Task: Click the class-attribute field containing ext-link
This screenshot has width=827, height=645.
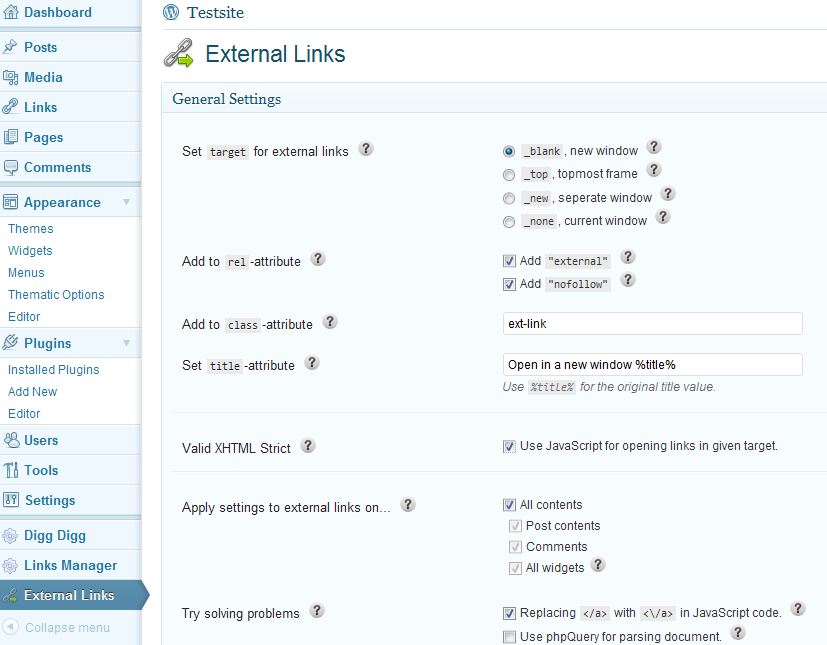Action: tap(652, 323)
